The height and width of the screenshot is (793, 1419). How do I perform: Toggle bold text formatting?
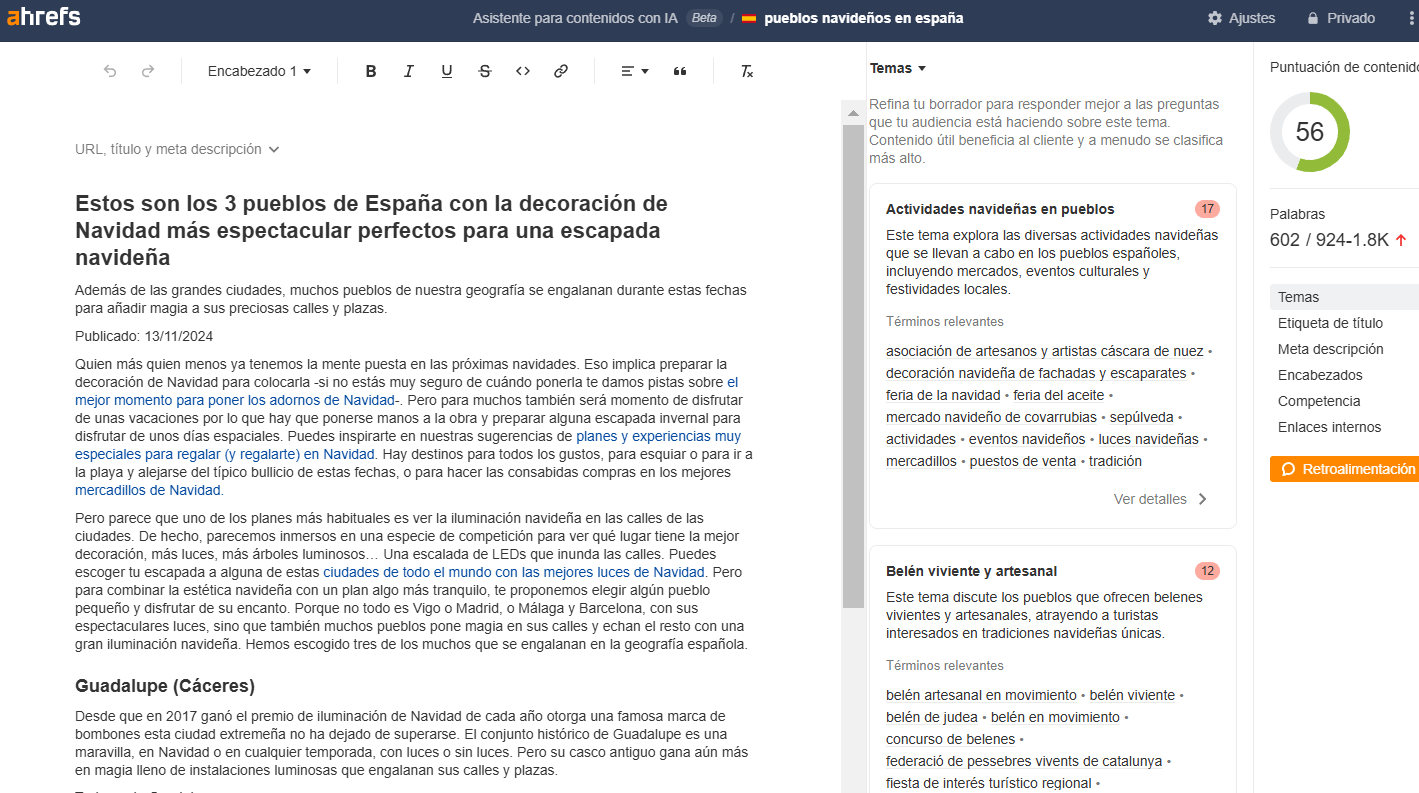click(371, 71)
